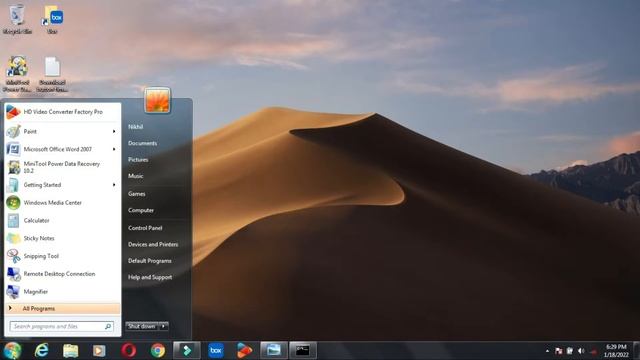Click the Search programs and files box
Image resolution: width=640 pixels, height=360 pixels.
tap(62, 327)
